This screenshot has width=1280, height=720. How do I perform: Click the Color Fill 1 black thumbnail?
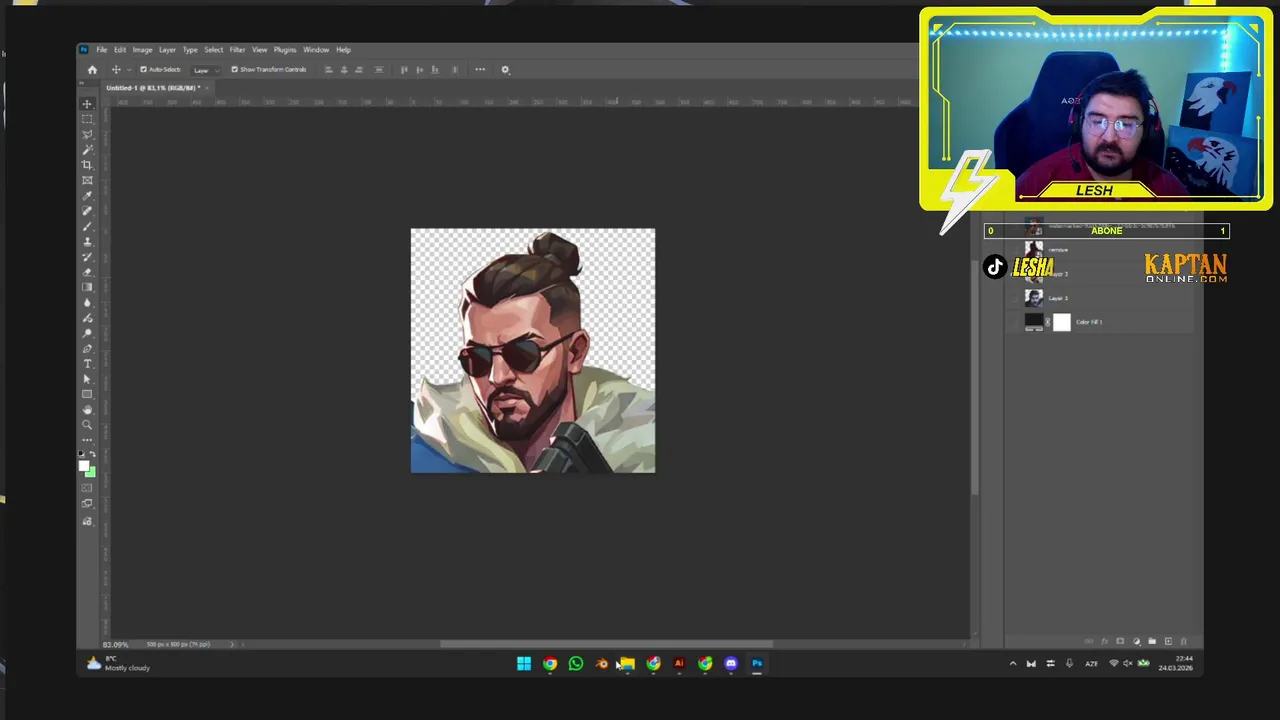pos(1034,322)
